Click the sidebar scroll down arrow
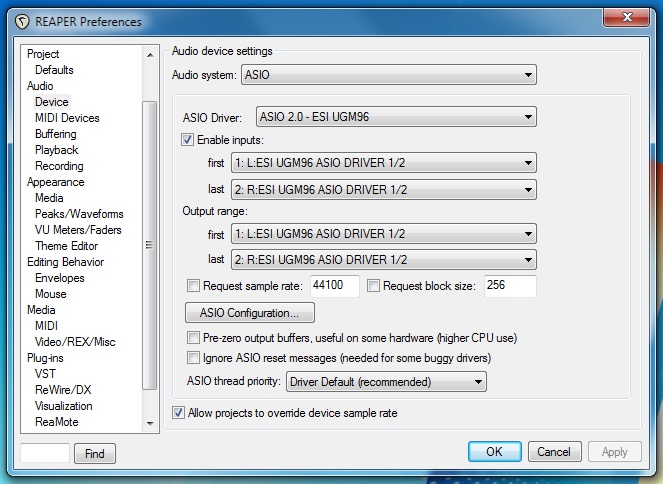663x484 pixels. pos(150,423)
